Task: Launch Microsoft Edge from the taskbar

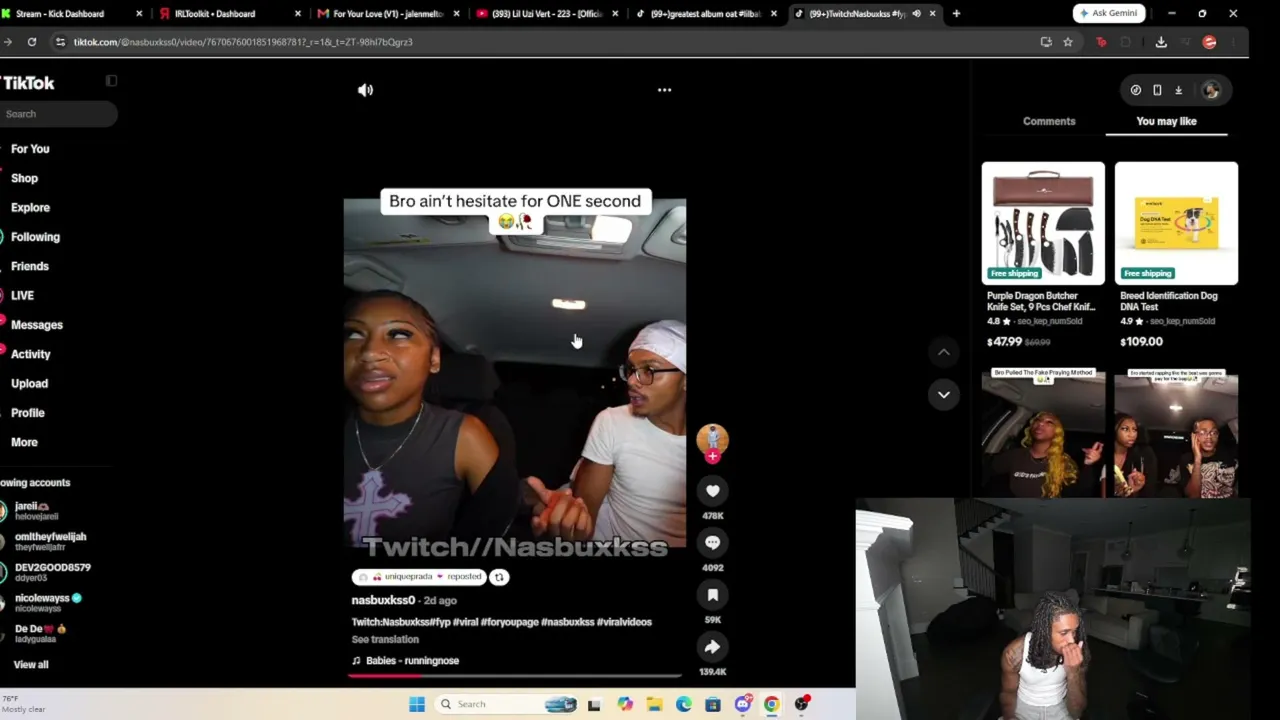Action: pyautogui.click(x=684, y=704)
